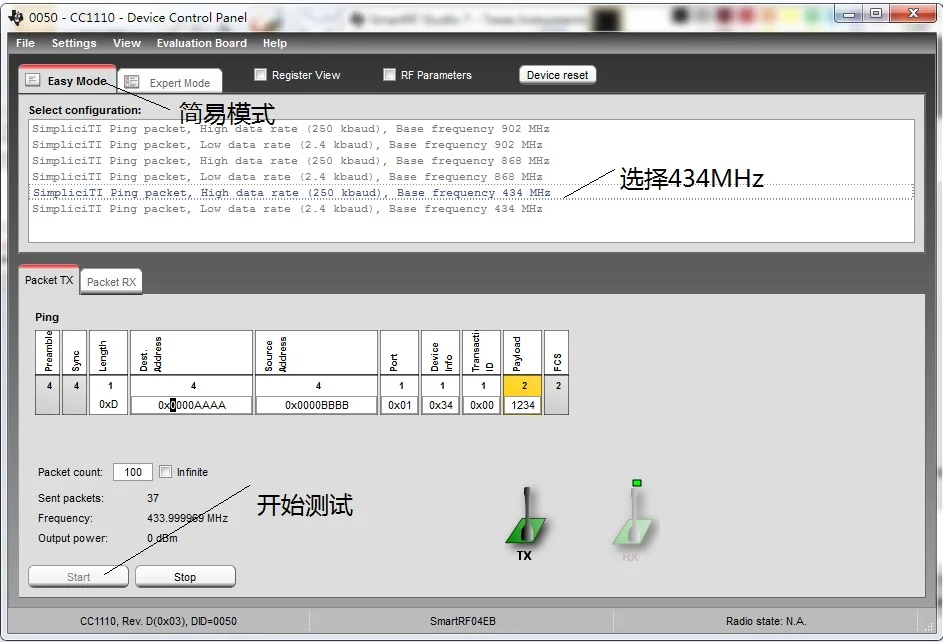Click the Dest. Address 0x0000AAAA field
The width and height of the screenshot is (943, 642).
192,405
